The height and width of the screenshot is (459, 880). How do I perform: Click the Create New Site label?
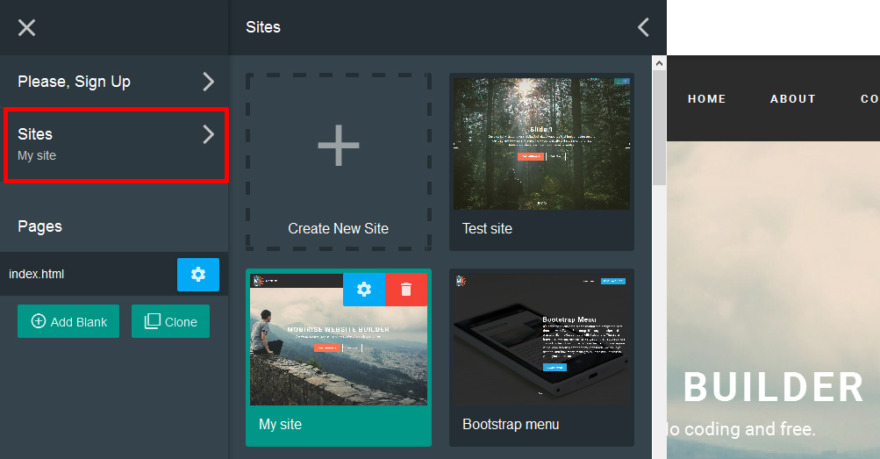(x=338, y=228)
